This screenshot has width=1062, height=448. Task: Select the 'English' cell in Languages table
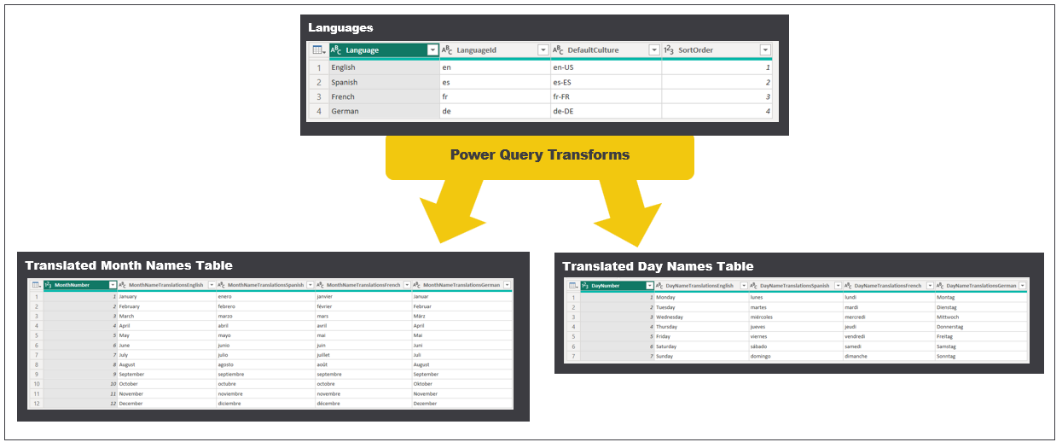point(384,68)
